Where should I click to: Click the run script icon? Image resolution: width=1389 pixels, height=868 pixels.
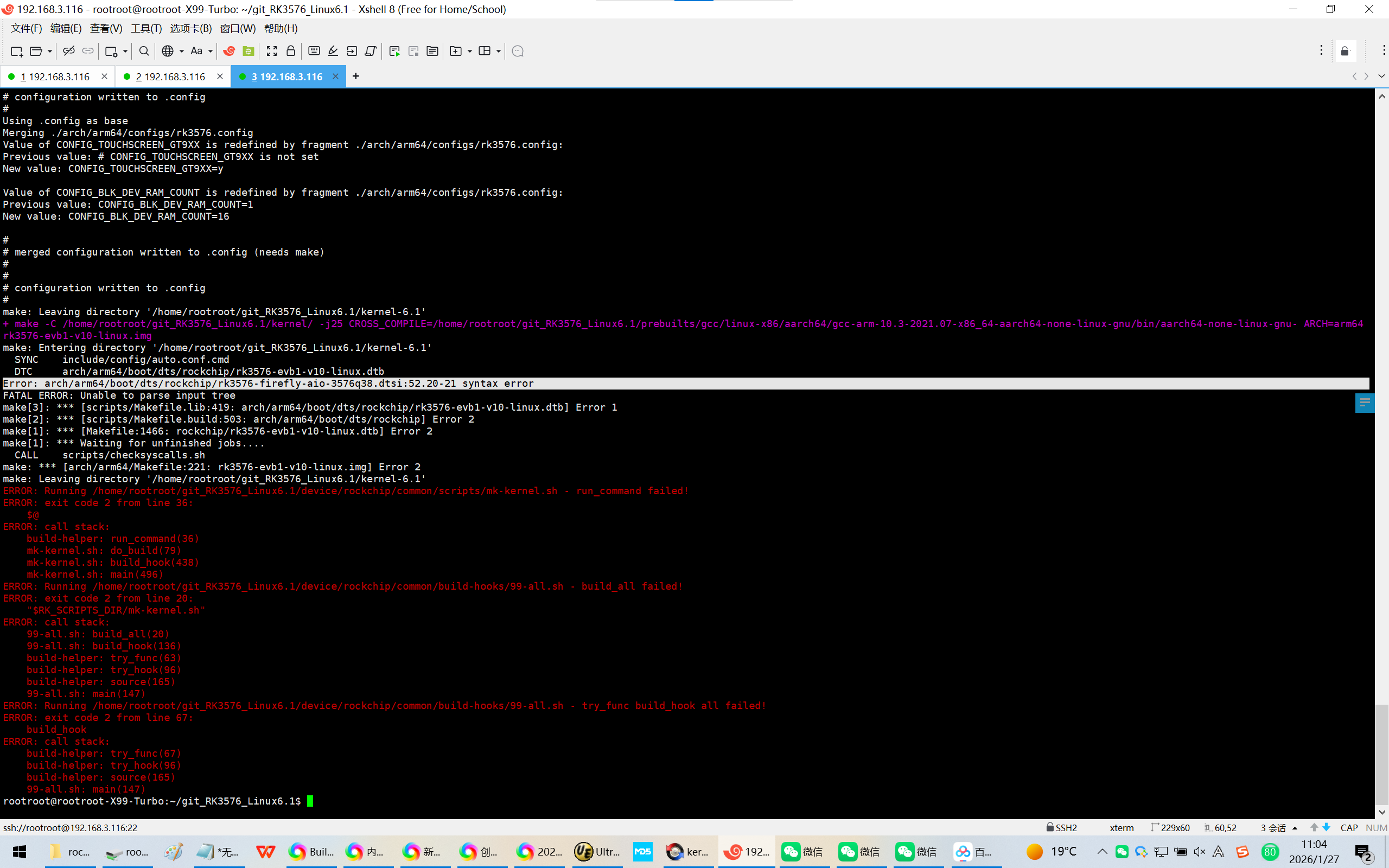click(x=394, y=51)
